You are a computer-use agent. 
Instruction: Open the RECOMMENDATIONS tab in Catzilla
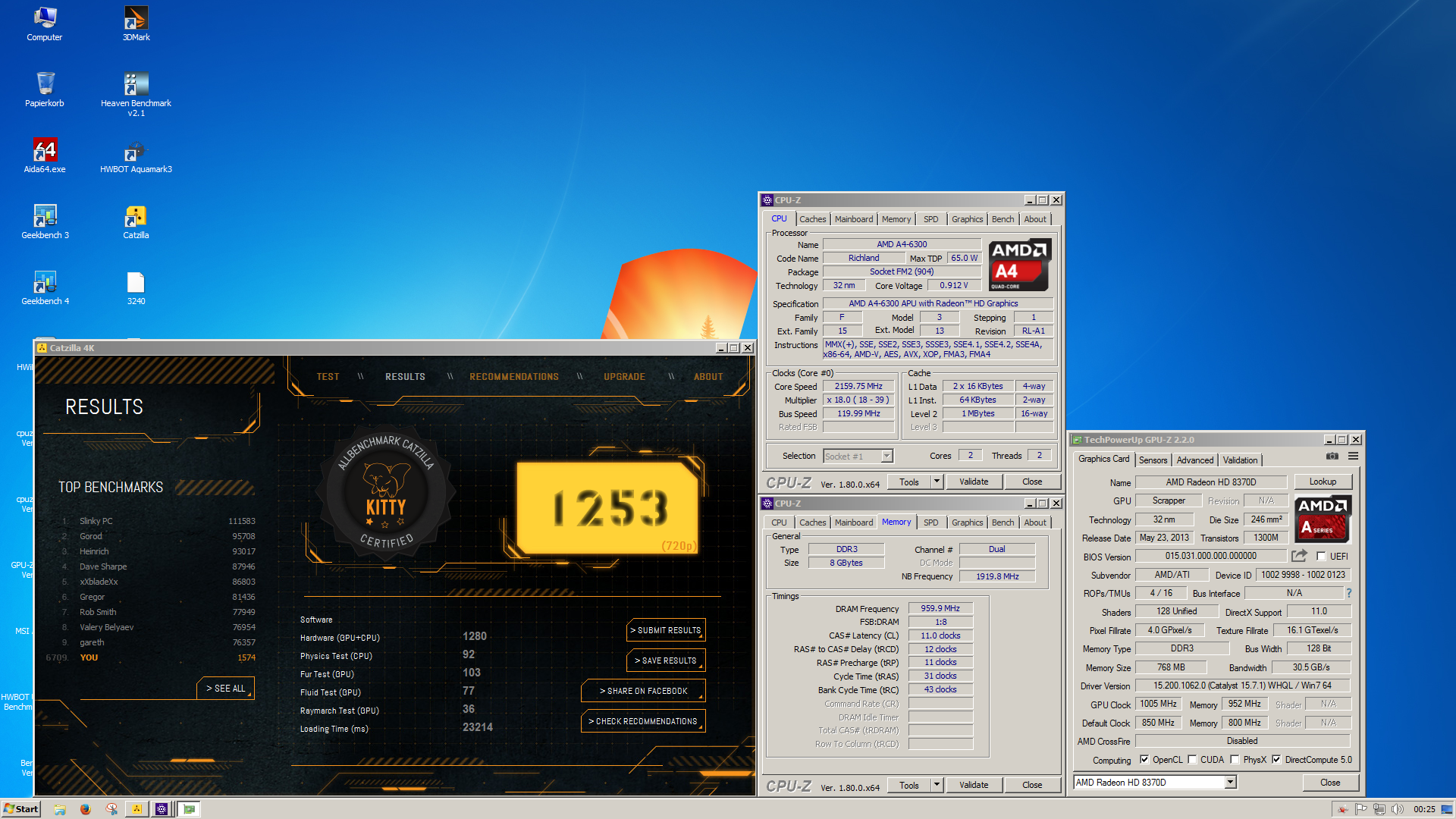514,377
